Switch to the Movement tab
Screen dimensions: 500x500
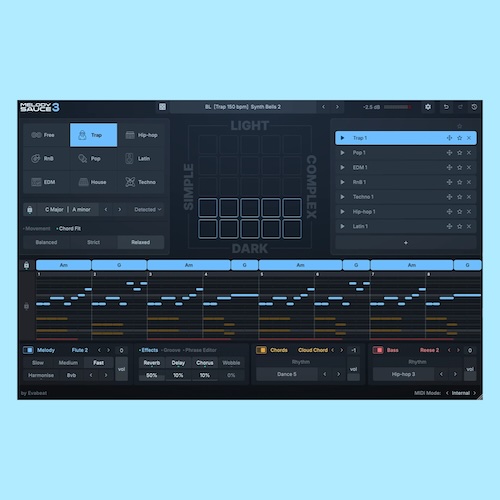[37, 229]
